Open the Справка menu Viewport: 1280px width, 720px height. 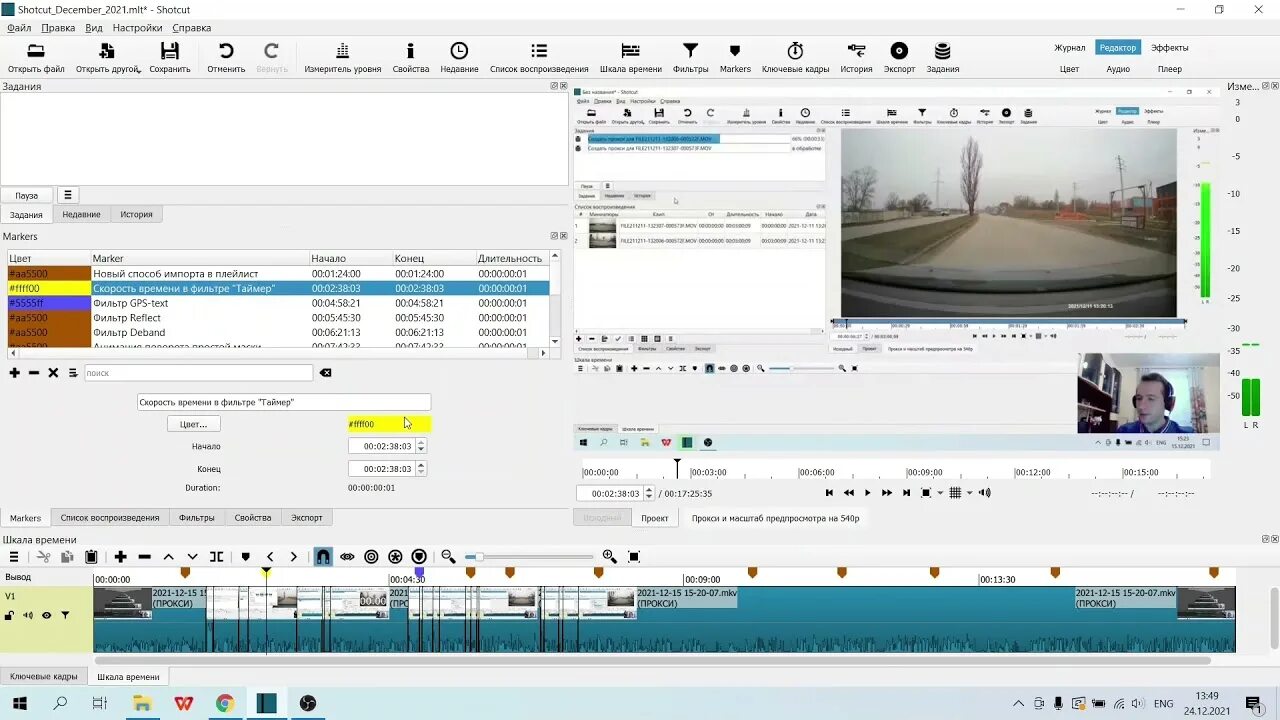click(191, 28)
